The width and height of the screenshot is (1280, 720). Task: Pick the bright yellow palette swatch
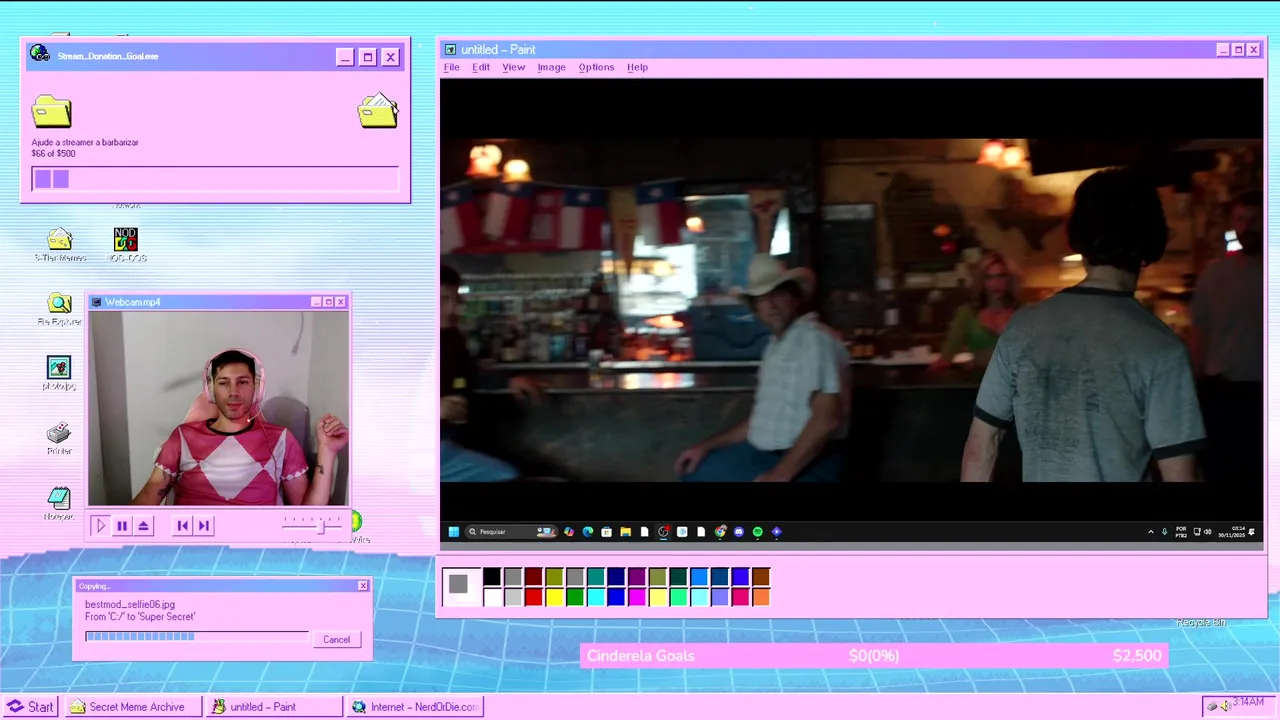pyautogui.click(x=554, y=597)
